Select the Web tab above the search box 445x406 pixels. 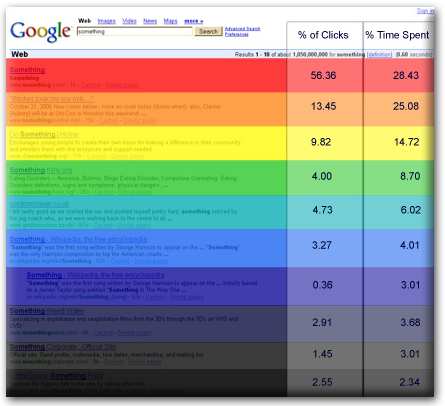tap(85, 21)
